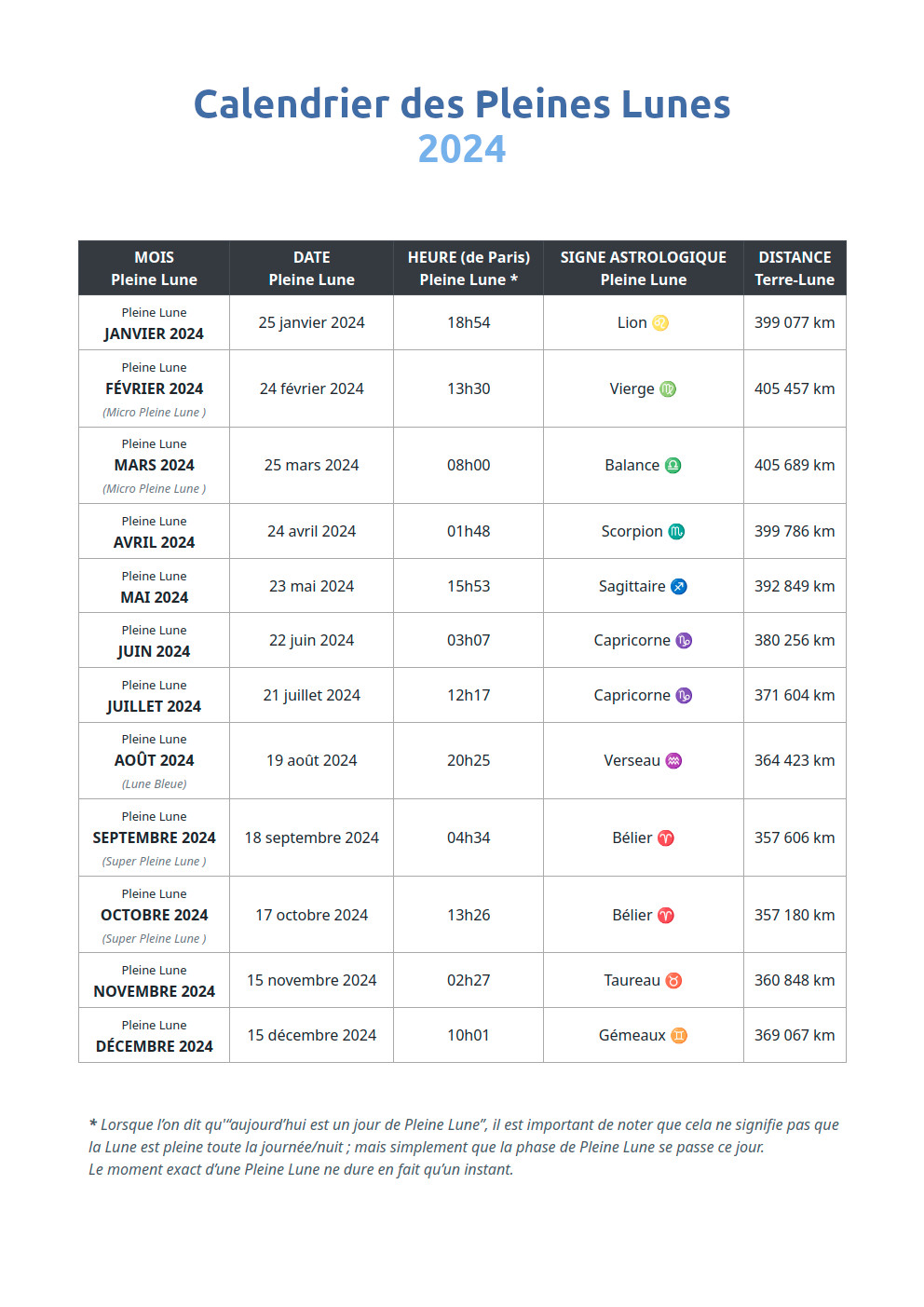Select the JANVIER 2024 month cell
Screen dimensions: 924x1307
click(x=154, y=323)
